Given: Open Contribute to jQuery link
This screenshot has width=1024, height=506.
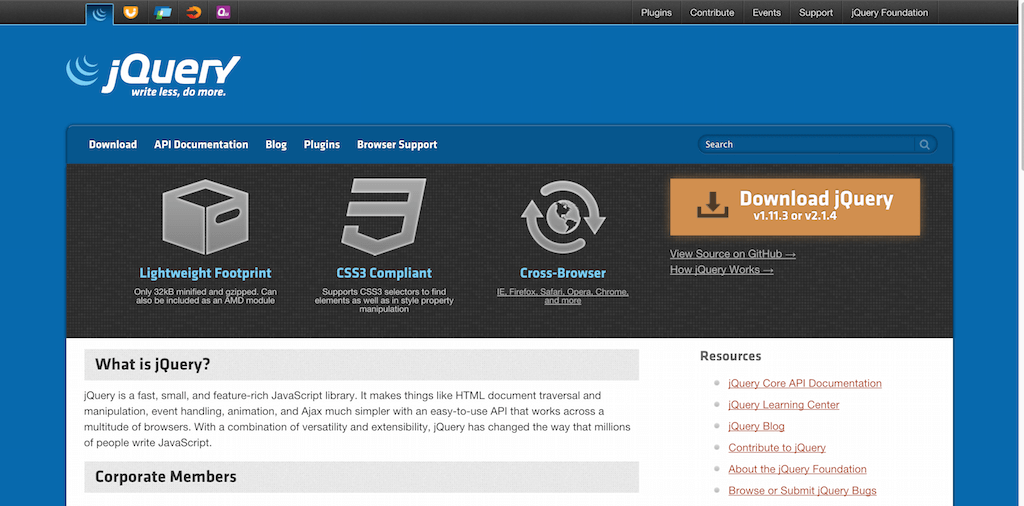Looking at the screenshot, I should 777,448.
